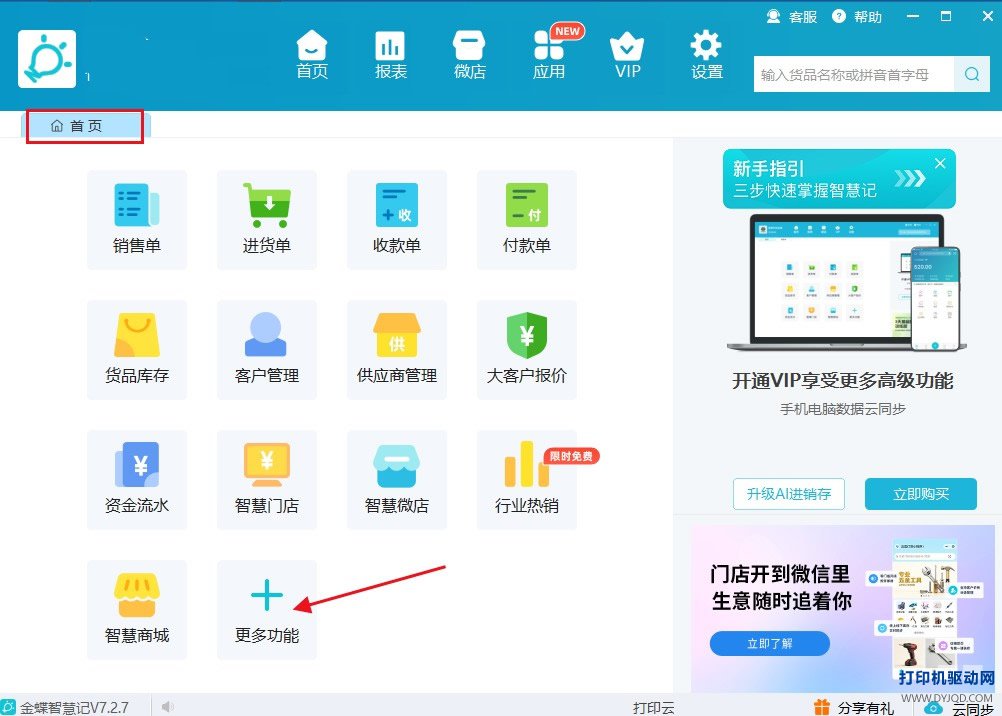Click the app logo in header
This screenshot has width=1002, height=716.
pos(47,59)
